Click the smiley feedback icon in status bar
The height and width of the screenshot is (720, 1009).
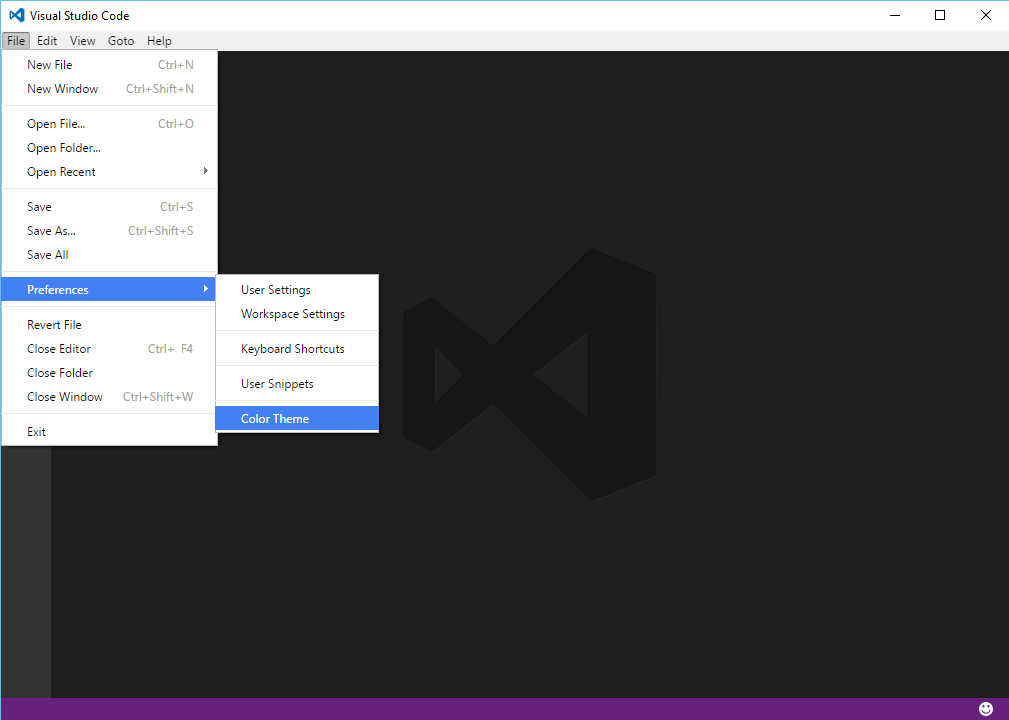click(985, 708)
